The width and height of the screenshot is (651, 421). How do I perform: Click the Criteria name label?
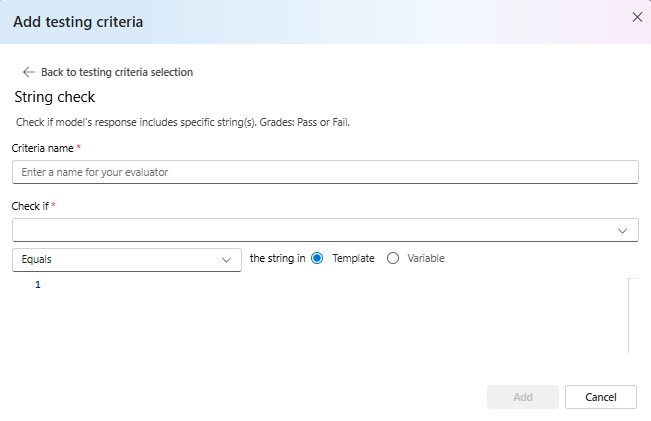pyautogui.click(x=42, y=148)
